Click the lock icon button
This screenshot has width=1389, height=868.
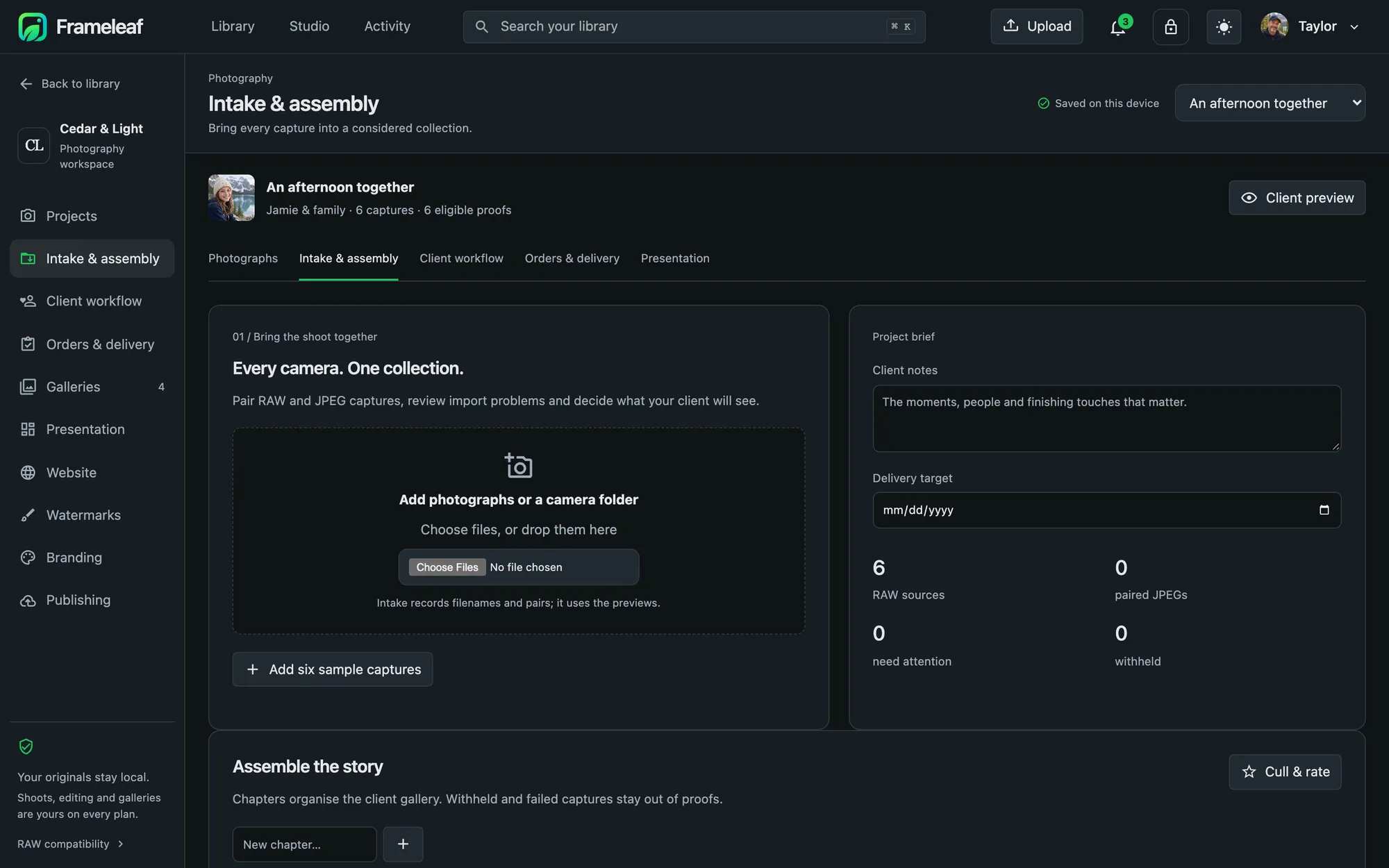(1170, 26)
